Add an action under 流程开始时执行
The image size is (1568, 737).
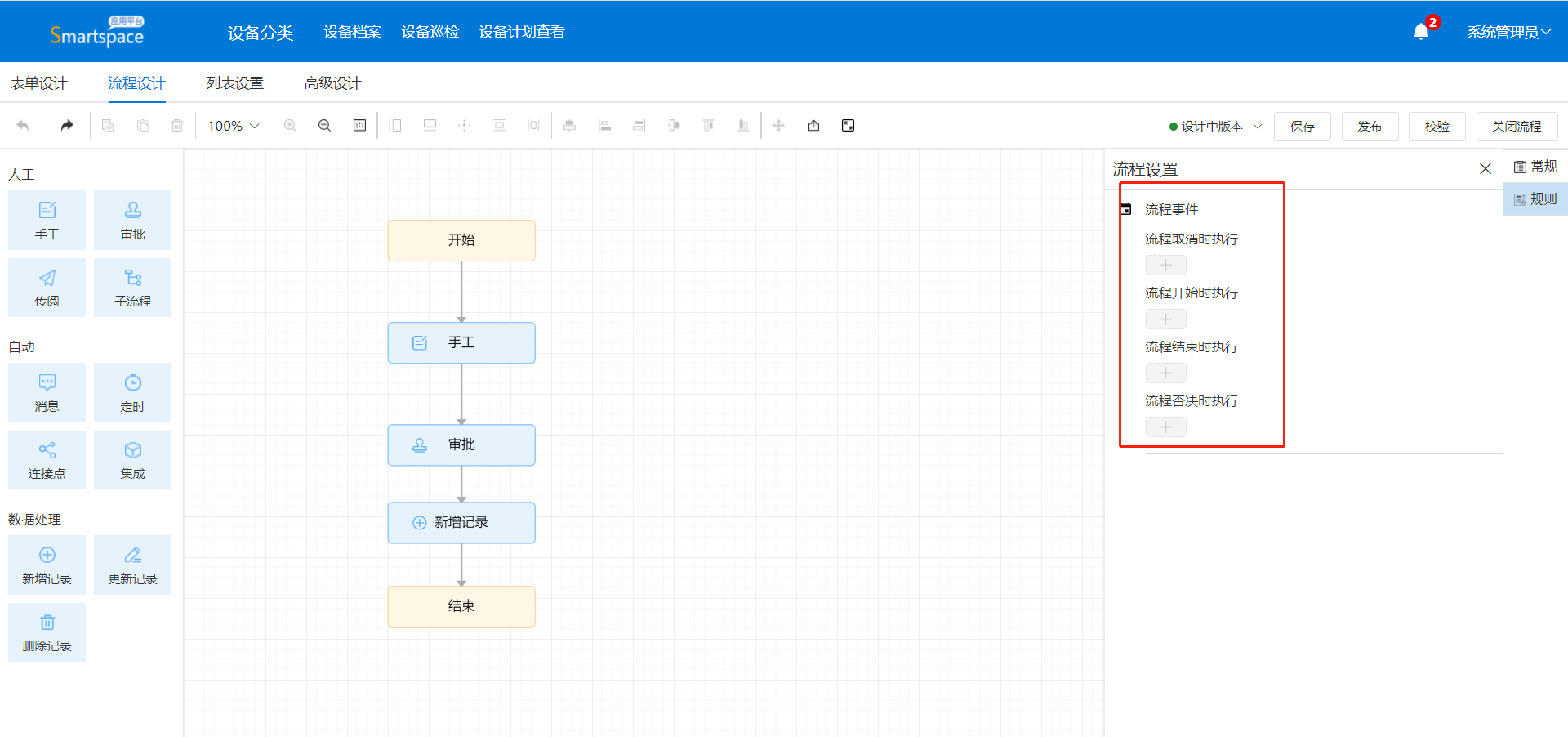point(1166,319)
